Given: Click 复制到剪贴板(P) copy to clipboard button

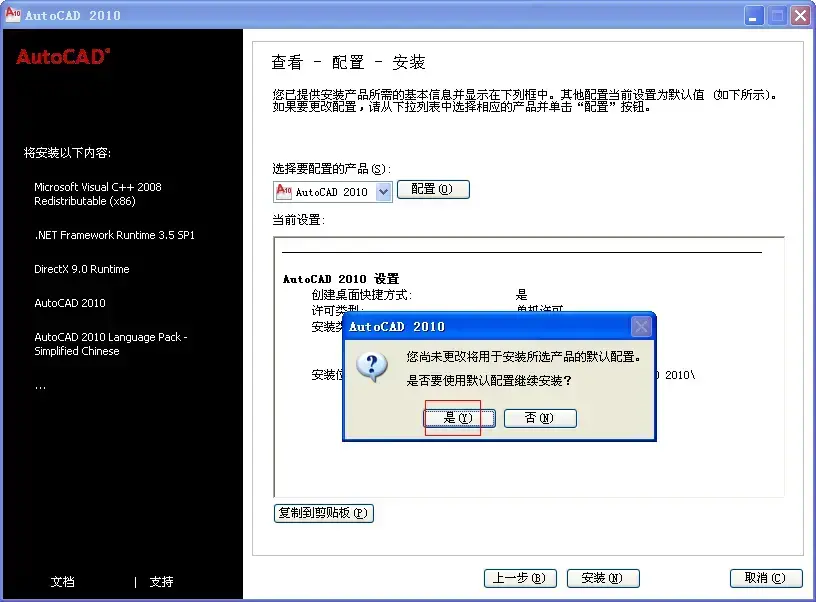Looking at the screenshot, I should coord(324,513).
